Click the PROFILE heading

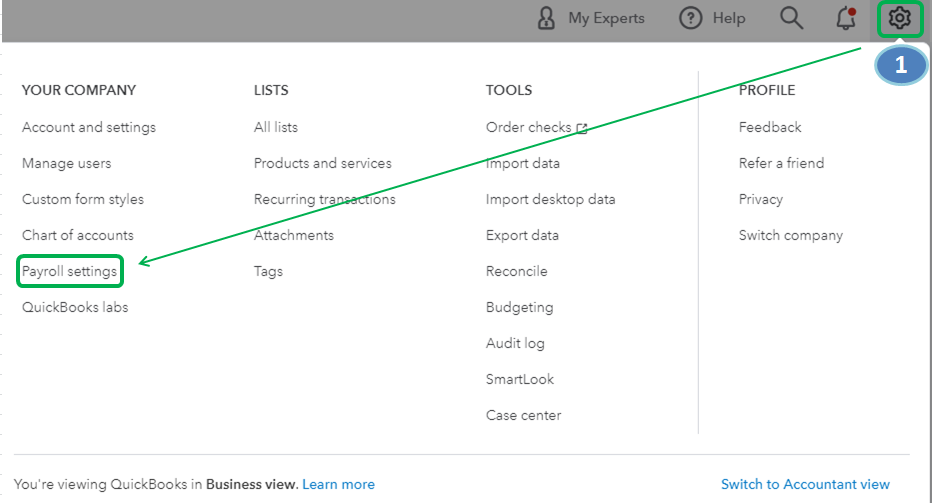point(767,90)
